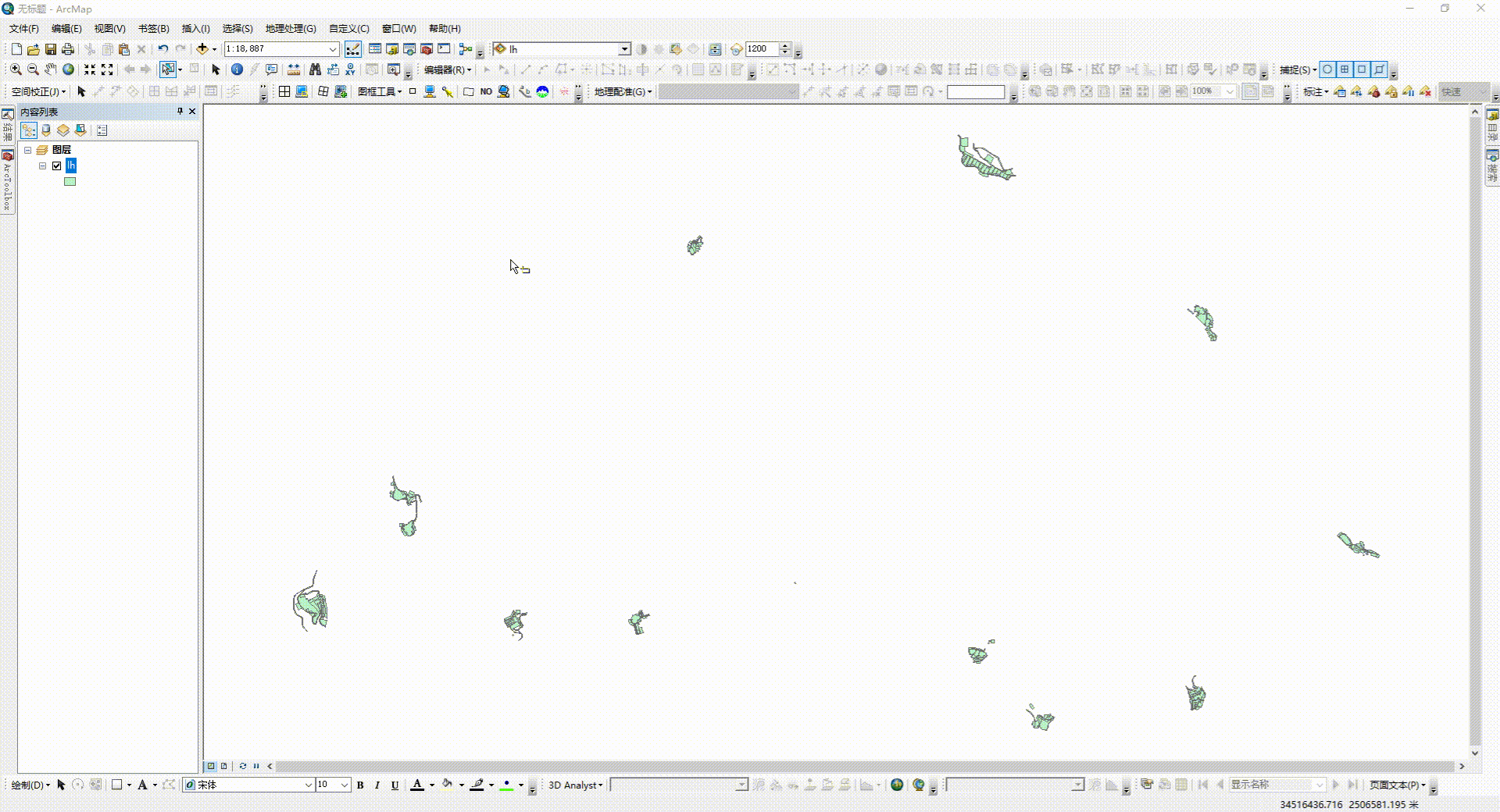Activate the Pan hand tool
Viewport: 1500px width, 812px height.
point(50,69)
